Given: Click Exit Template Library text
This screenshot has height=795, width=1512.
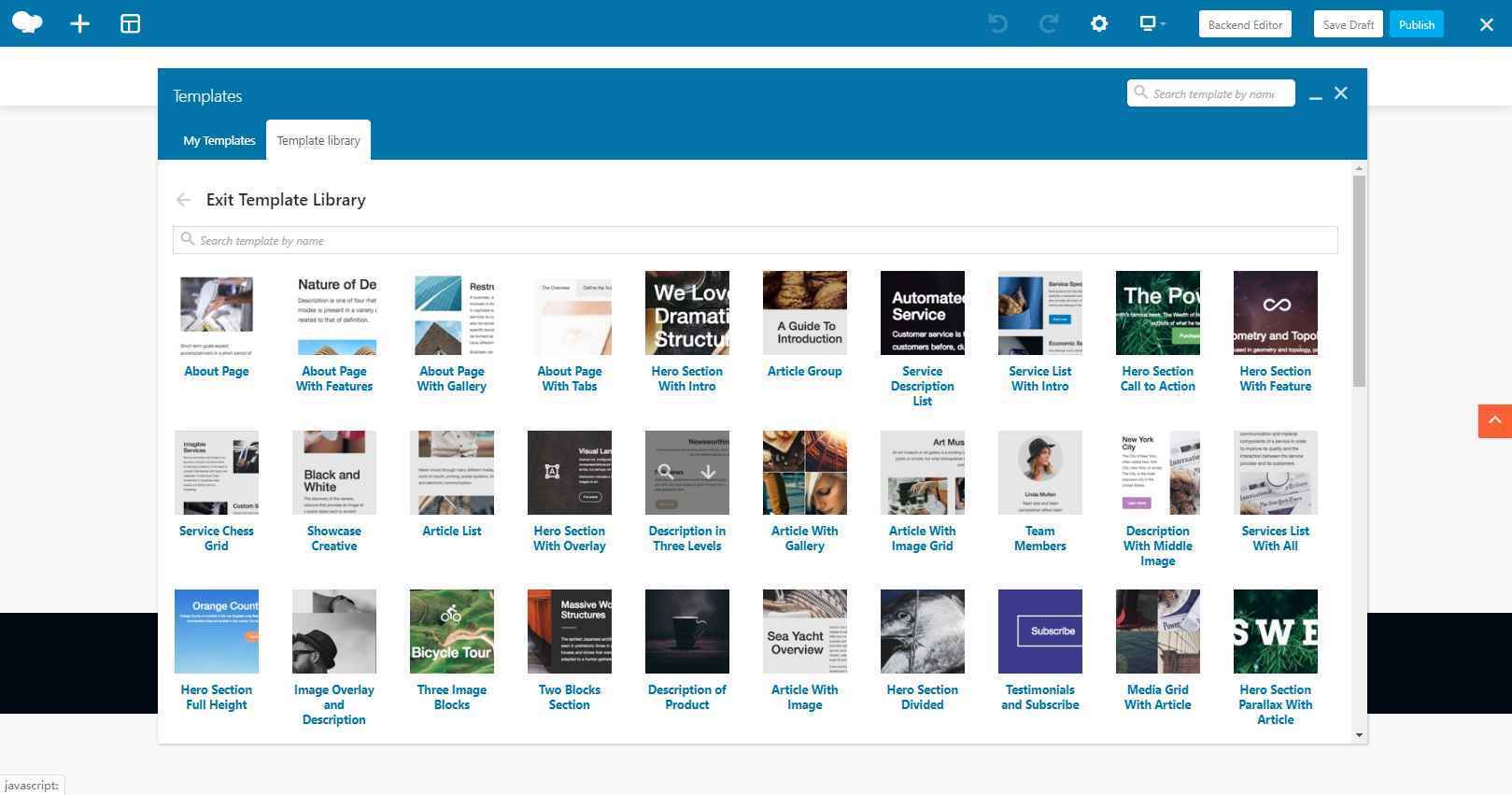Looking at the screenshot, I should click(x=286, y=200).
